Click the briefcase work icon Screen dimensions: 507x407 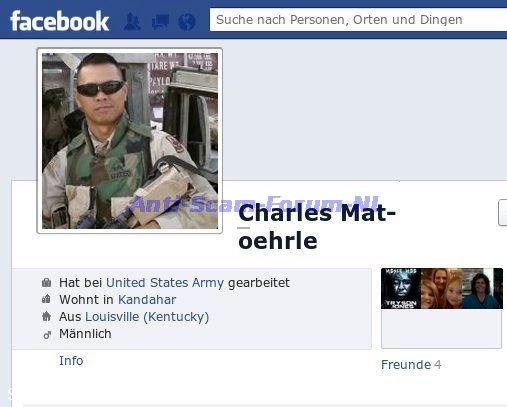click(x=47, y=283)
